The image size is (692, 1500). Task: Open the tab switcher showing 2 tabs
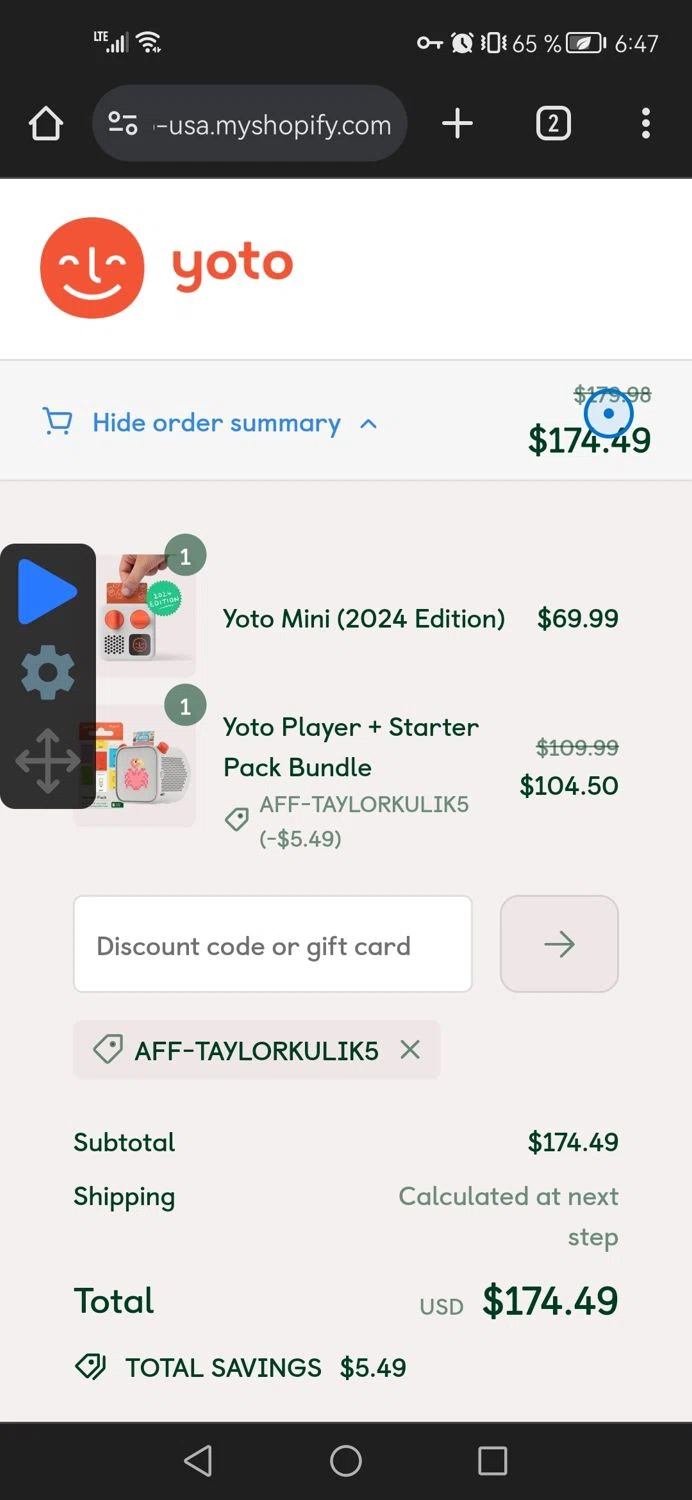pyautogui.click(x=553, y=124)
